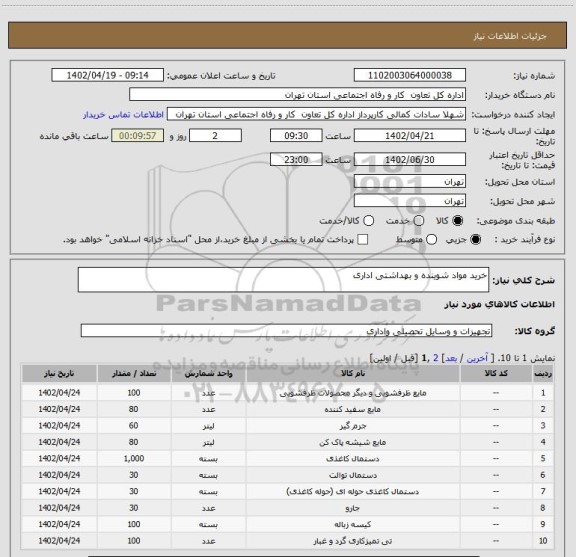
Task: Select the خدمت radio button
Action: click(418, 221)
